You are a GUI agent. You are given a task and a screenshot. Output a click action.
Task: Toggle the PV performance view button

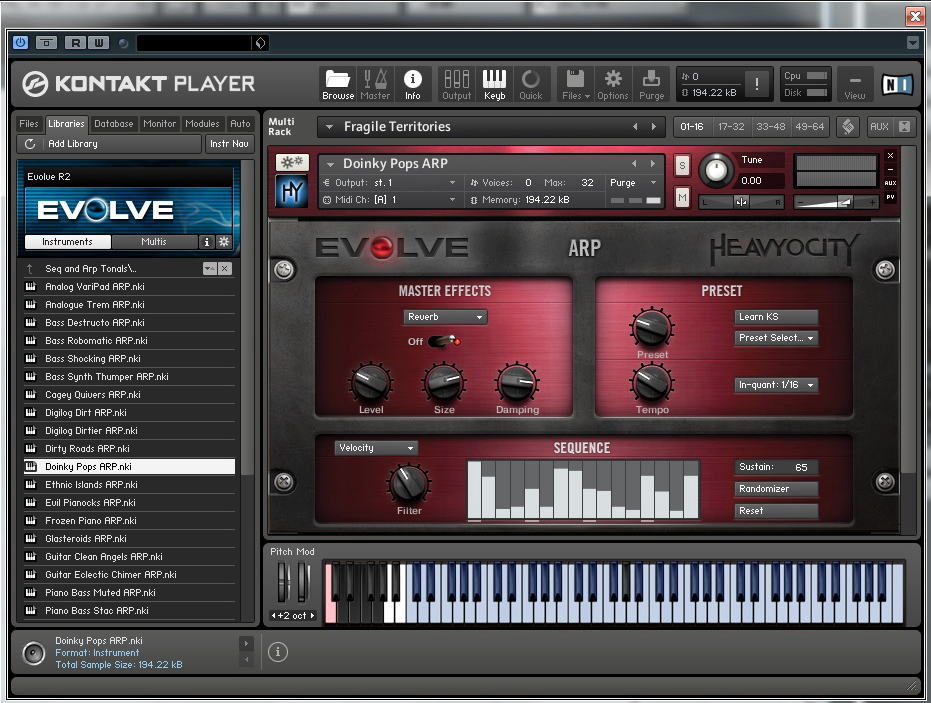[890, 197]
